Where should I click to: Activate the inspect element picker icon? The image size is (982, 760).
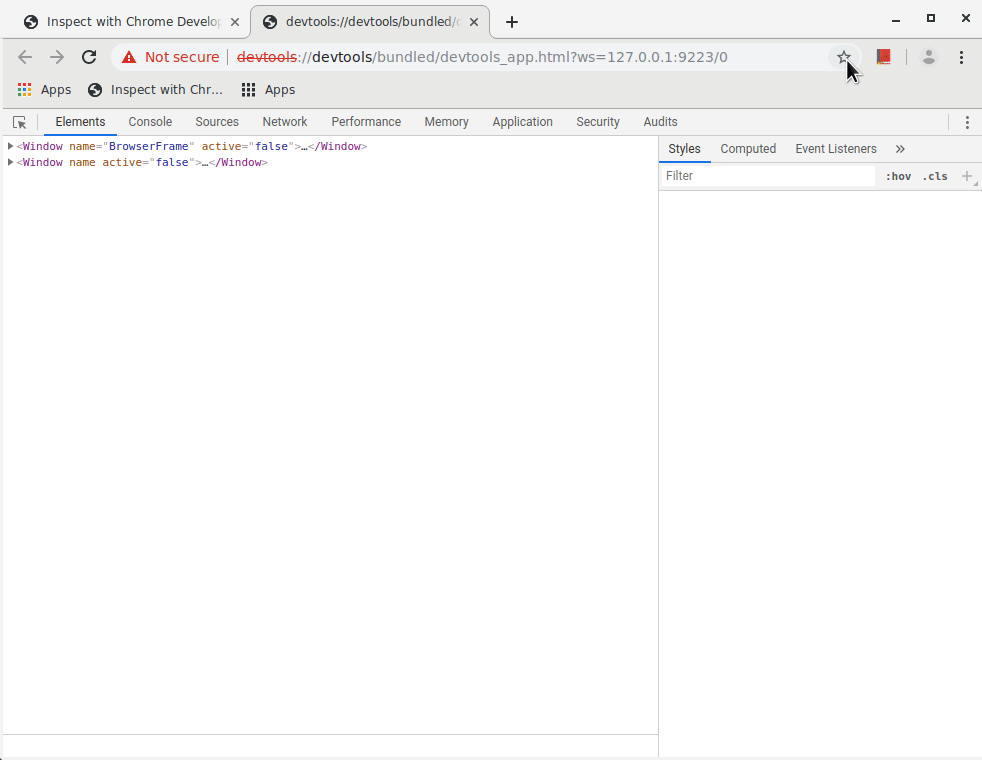point(19,122)
